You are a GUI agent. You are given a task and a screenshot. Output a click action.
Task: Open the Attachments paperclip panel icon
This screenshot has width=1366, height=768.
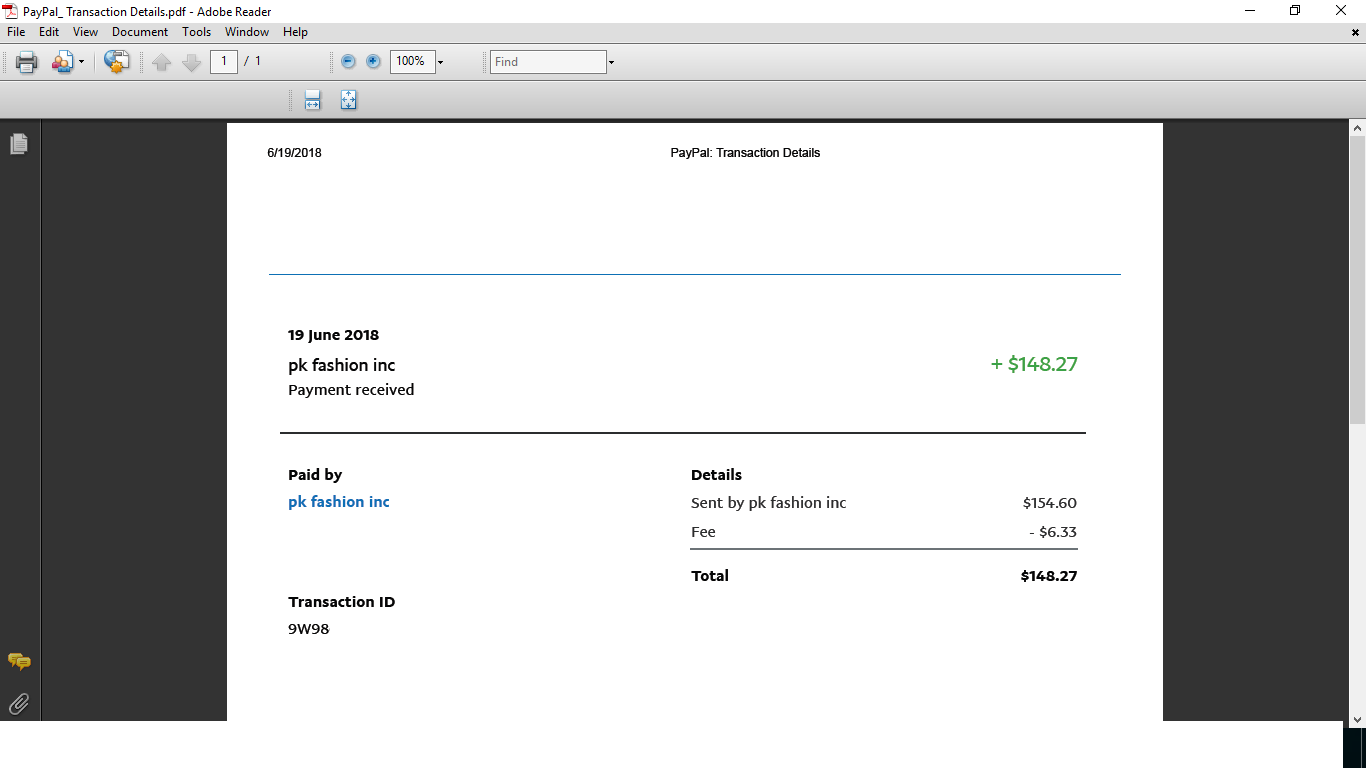[19, 704]
